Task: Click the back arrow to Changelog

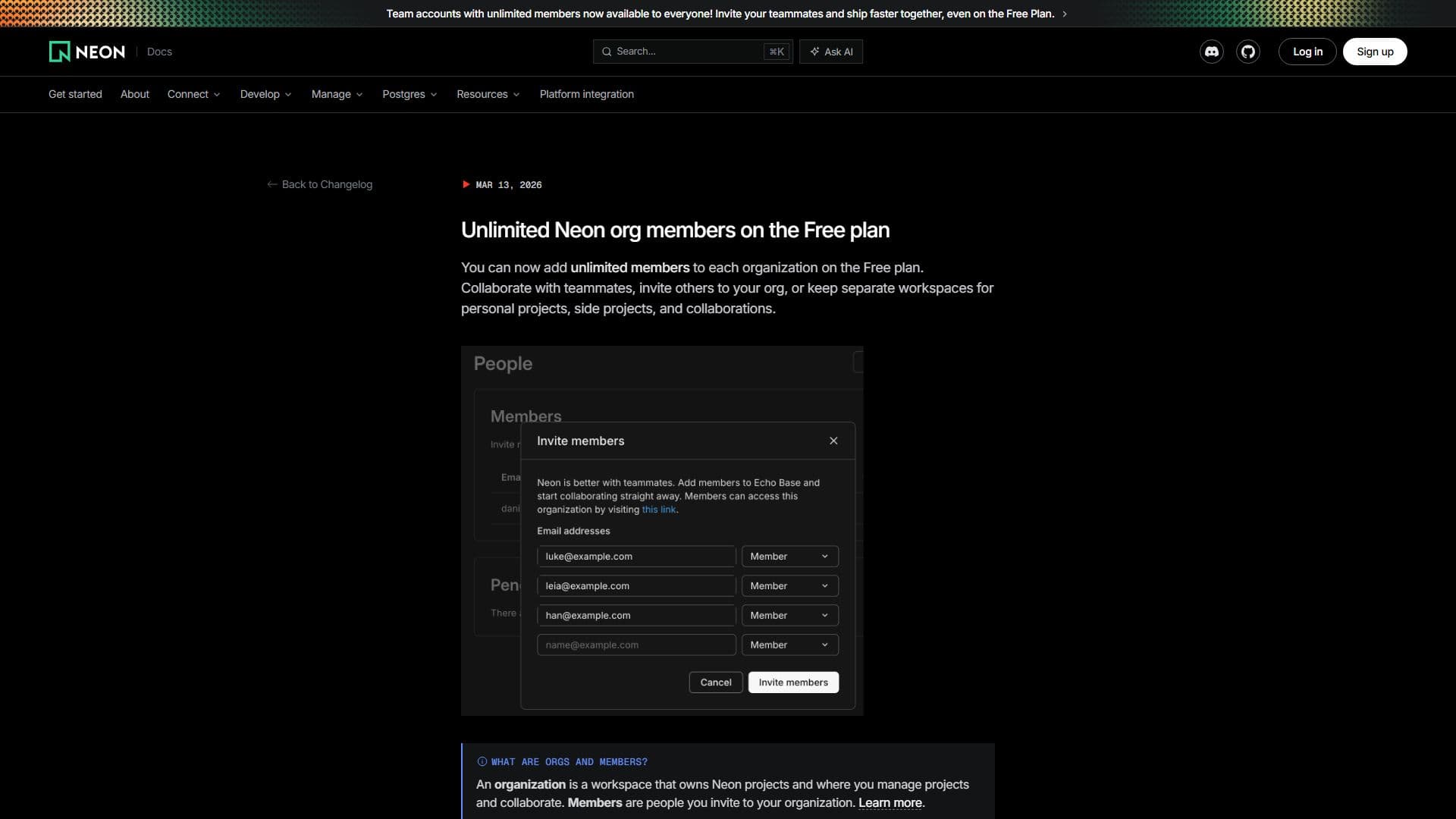Action: 272,184
